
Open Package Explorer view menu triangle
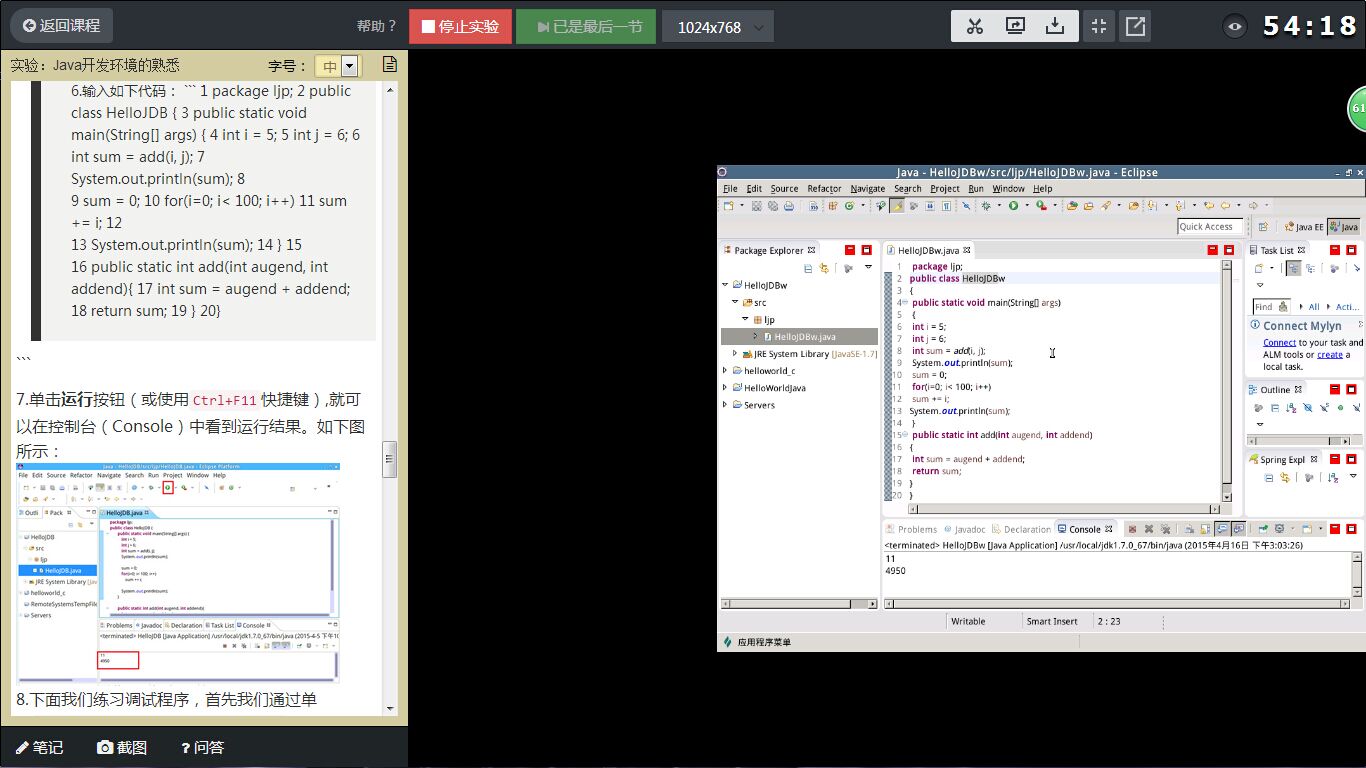(868, 267)
